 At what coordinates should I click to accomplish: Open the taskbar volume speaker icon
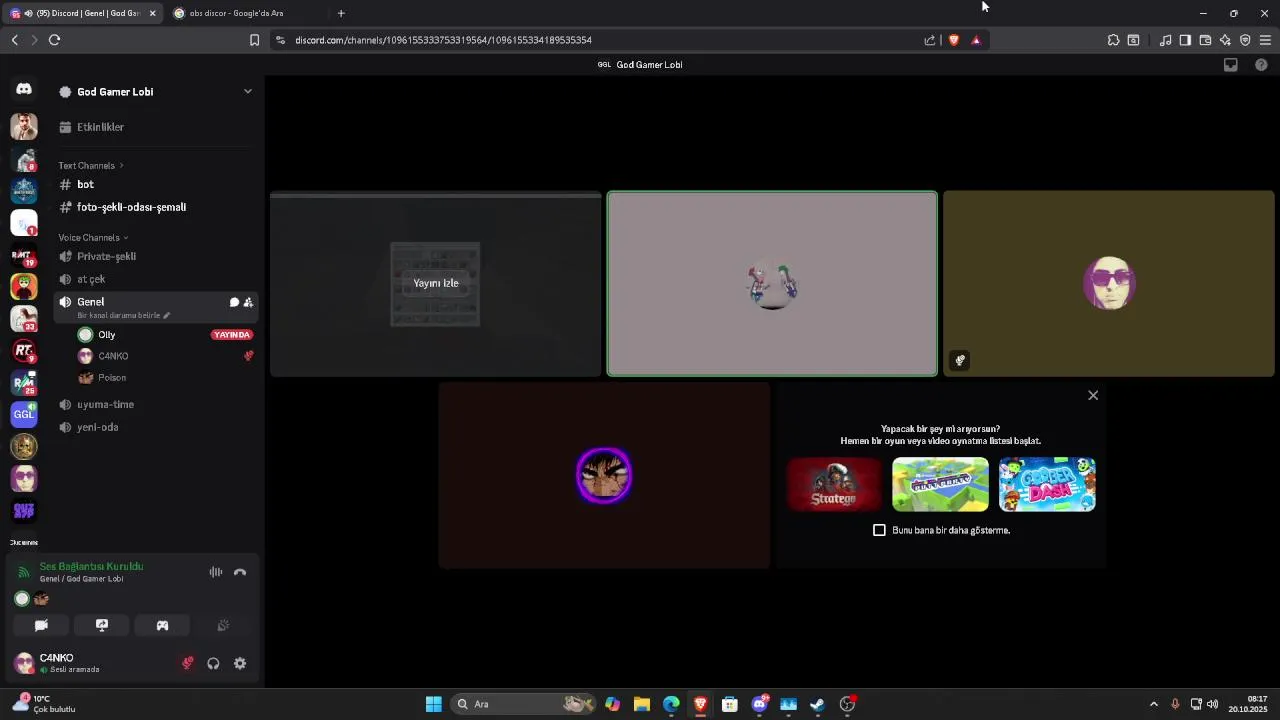pos(1212,704)
